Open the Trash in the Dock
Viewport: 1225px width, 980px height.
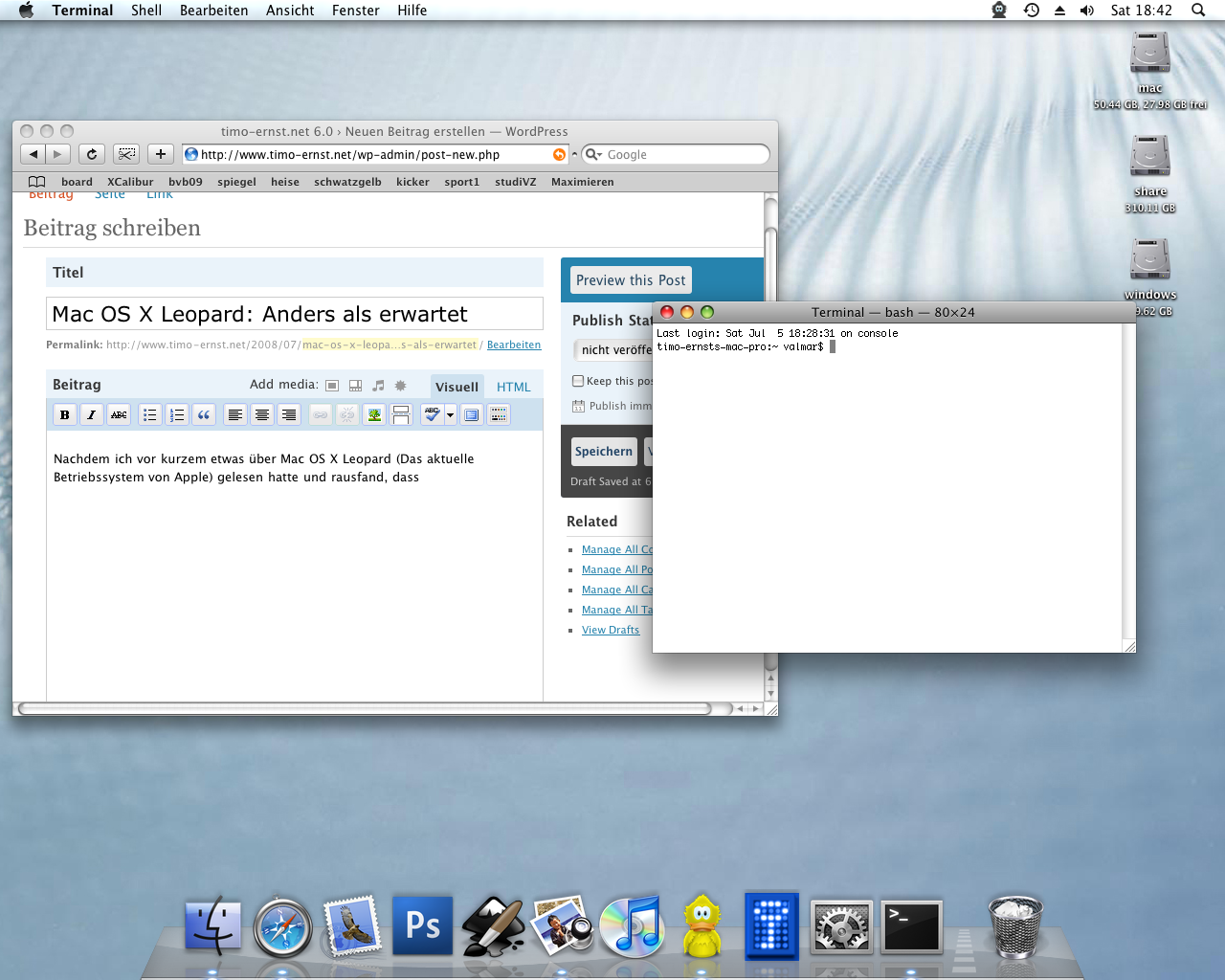pos(1014,926)
